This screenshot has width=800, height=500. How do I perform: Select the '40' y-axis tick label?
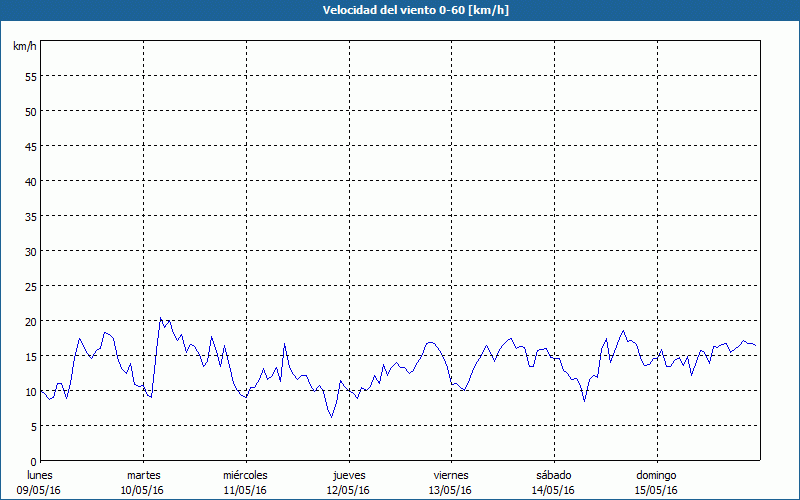click(30, 181)
